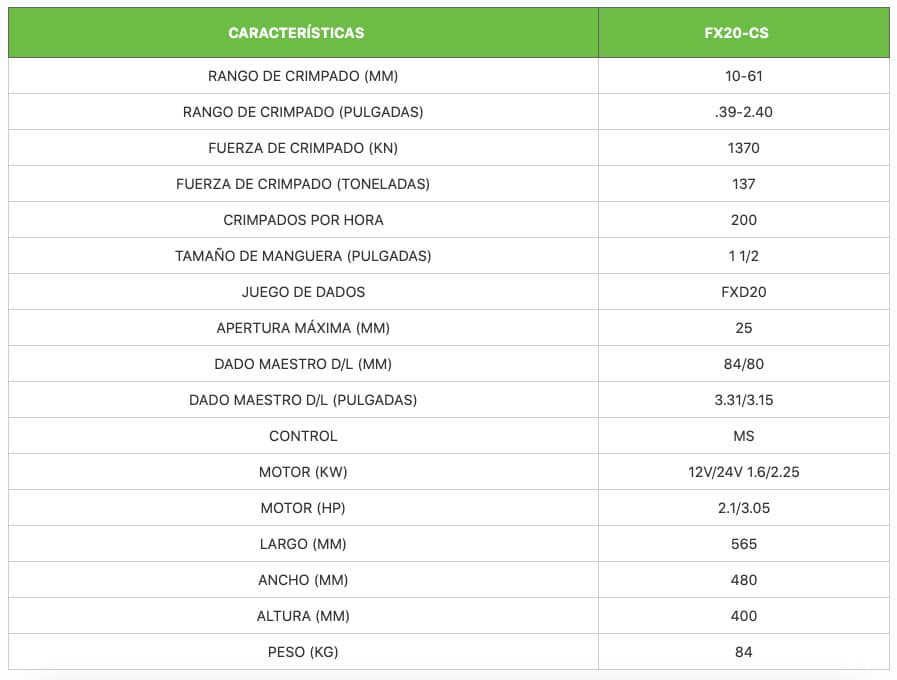Click the MOTOR (HP) row label
This screenshot has width=897, height=680.
click(x=303, y=508)
